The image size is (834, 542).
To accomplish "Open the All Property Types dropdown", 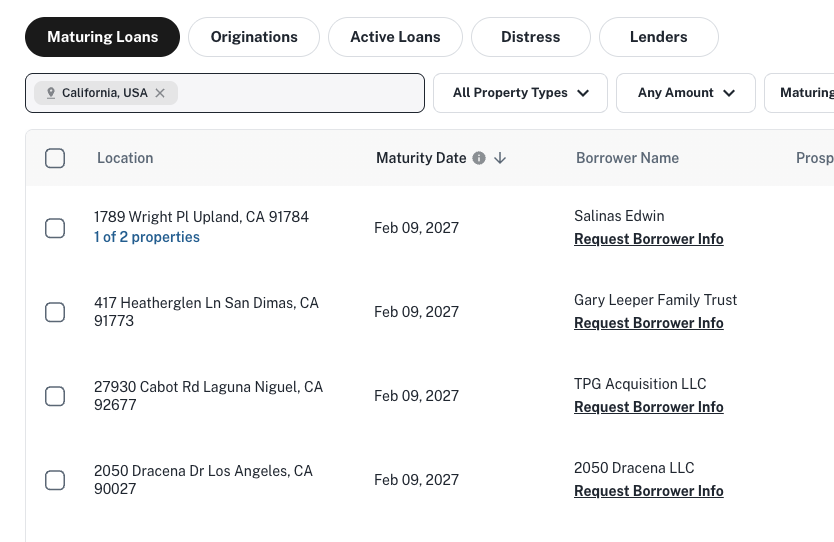I will pos(520,93).
